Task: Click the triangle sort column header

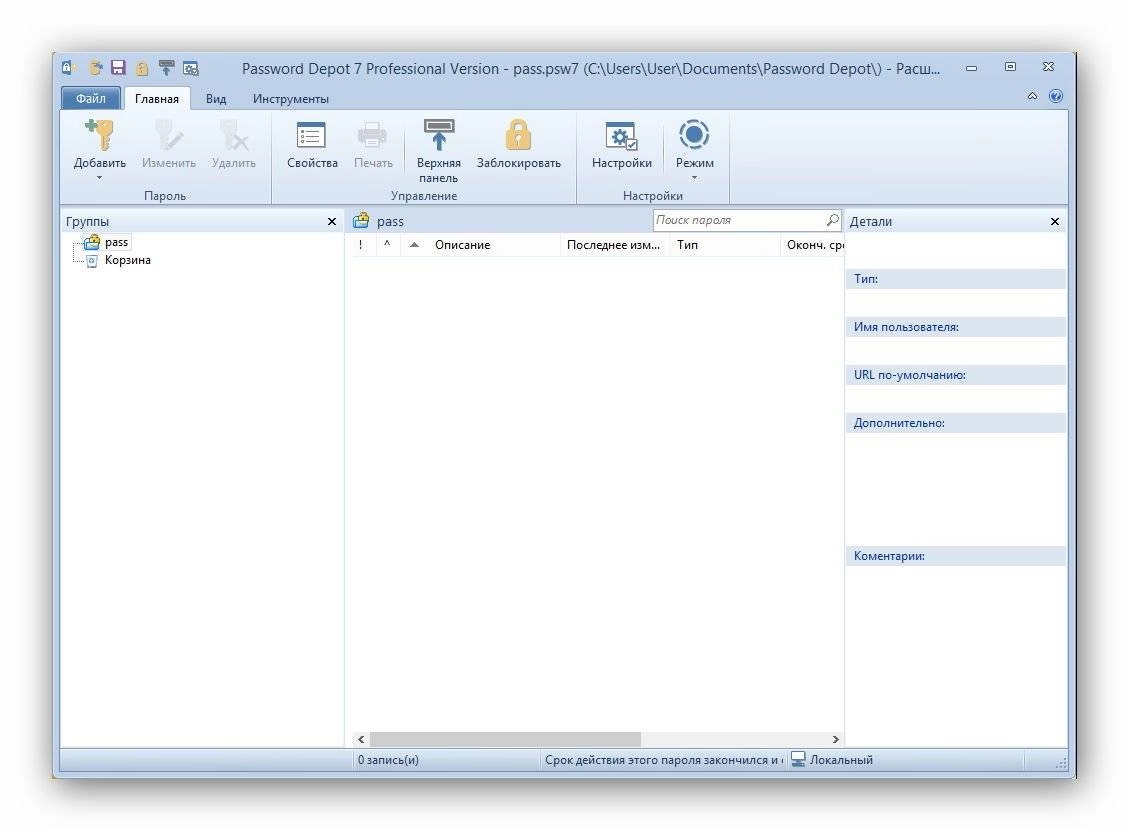Action: tap(414, 245)
